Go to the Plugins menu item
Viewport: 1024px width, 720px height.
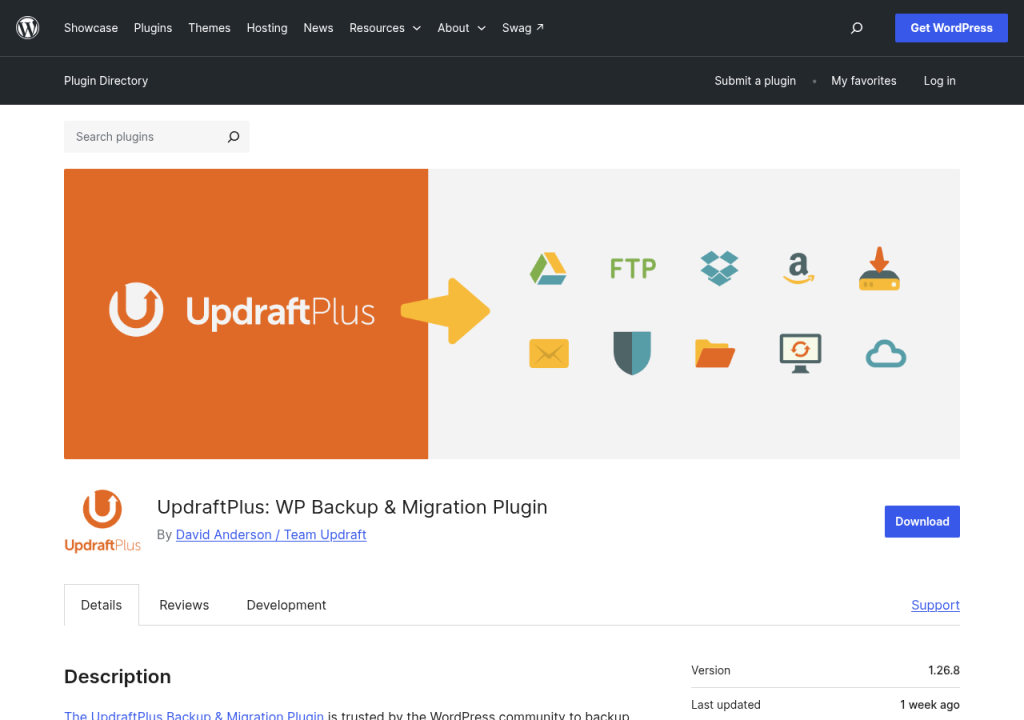(153, 28)
